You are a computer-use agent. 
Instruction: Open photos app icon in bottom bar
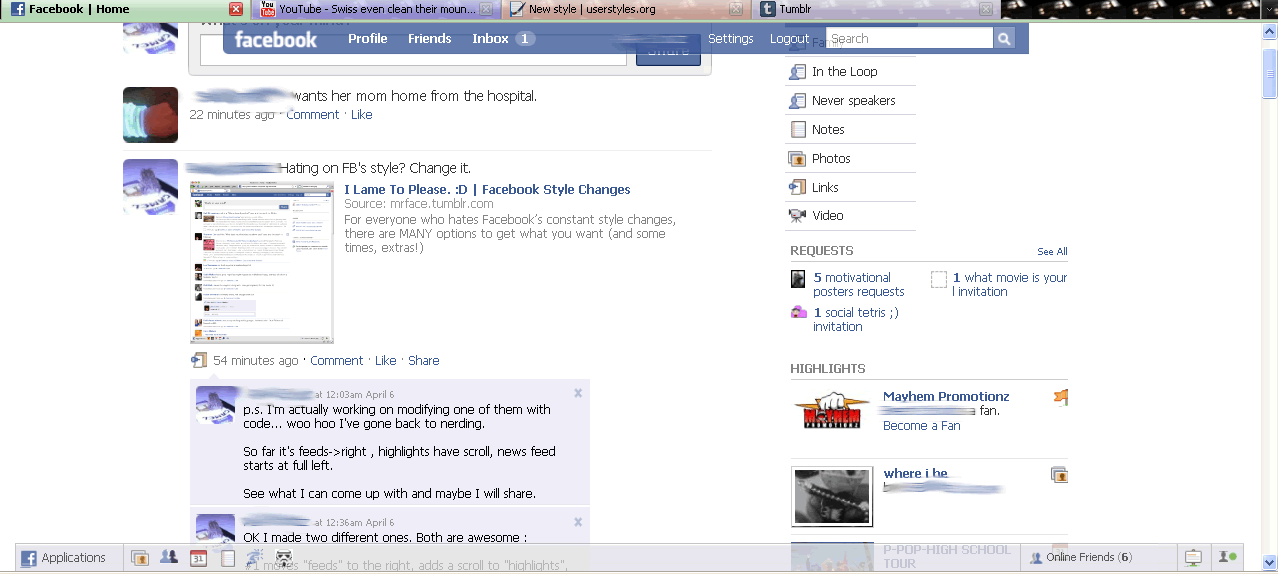coord(140,558)
